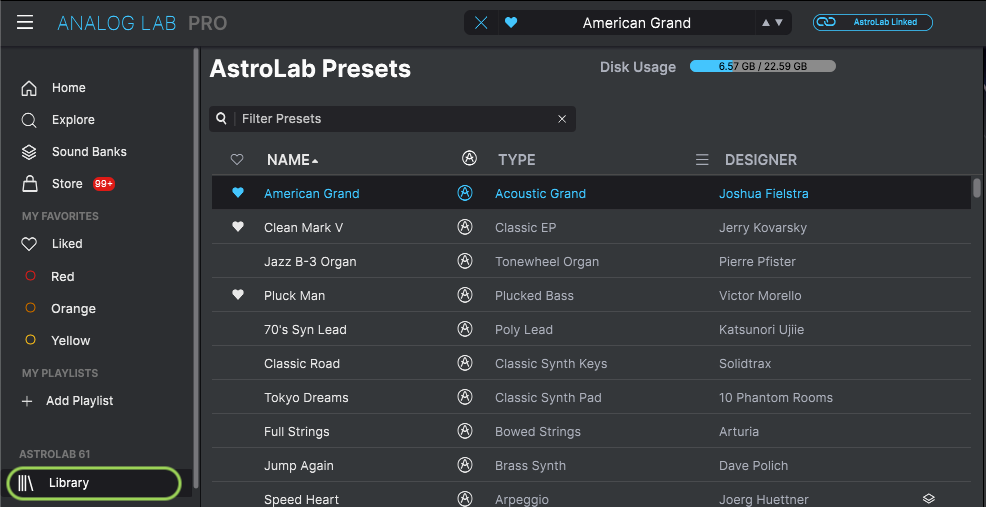Open the column options list icon
Screen dimensions: 986x507
click(x=702, y=160)
